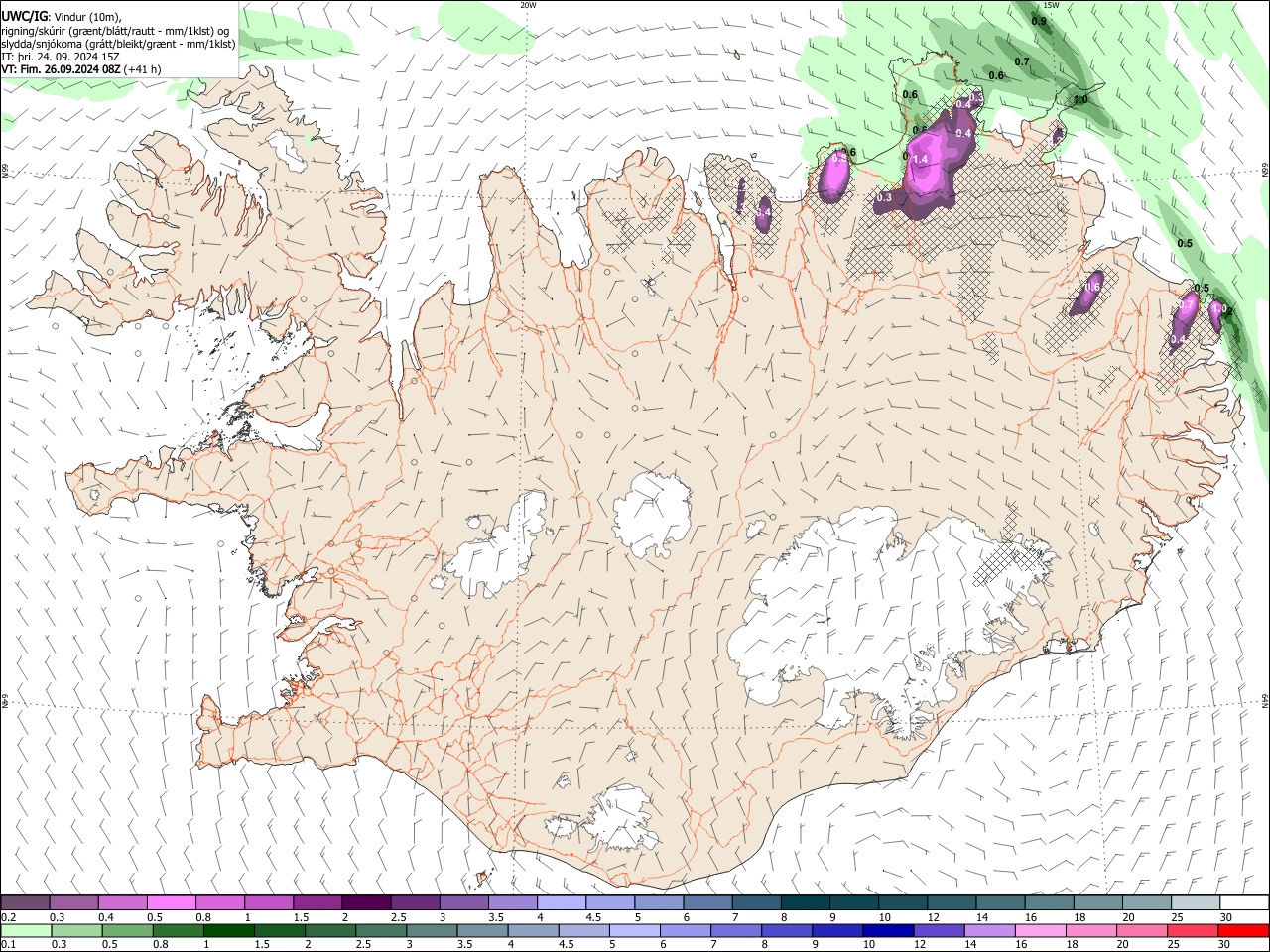Click the 'slydda/snjókoma' legend description line
1270x952 pixels.
(x=118, y=44)
